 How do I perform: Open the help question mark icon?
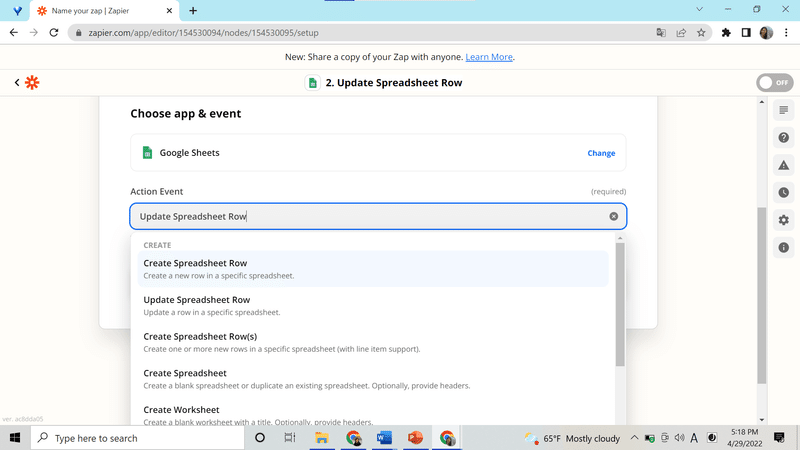784,138
